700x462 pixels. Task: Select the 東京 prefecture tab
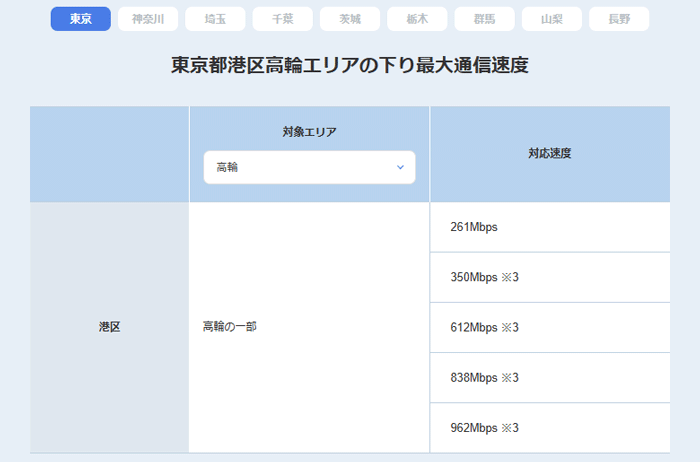[80, 19]
